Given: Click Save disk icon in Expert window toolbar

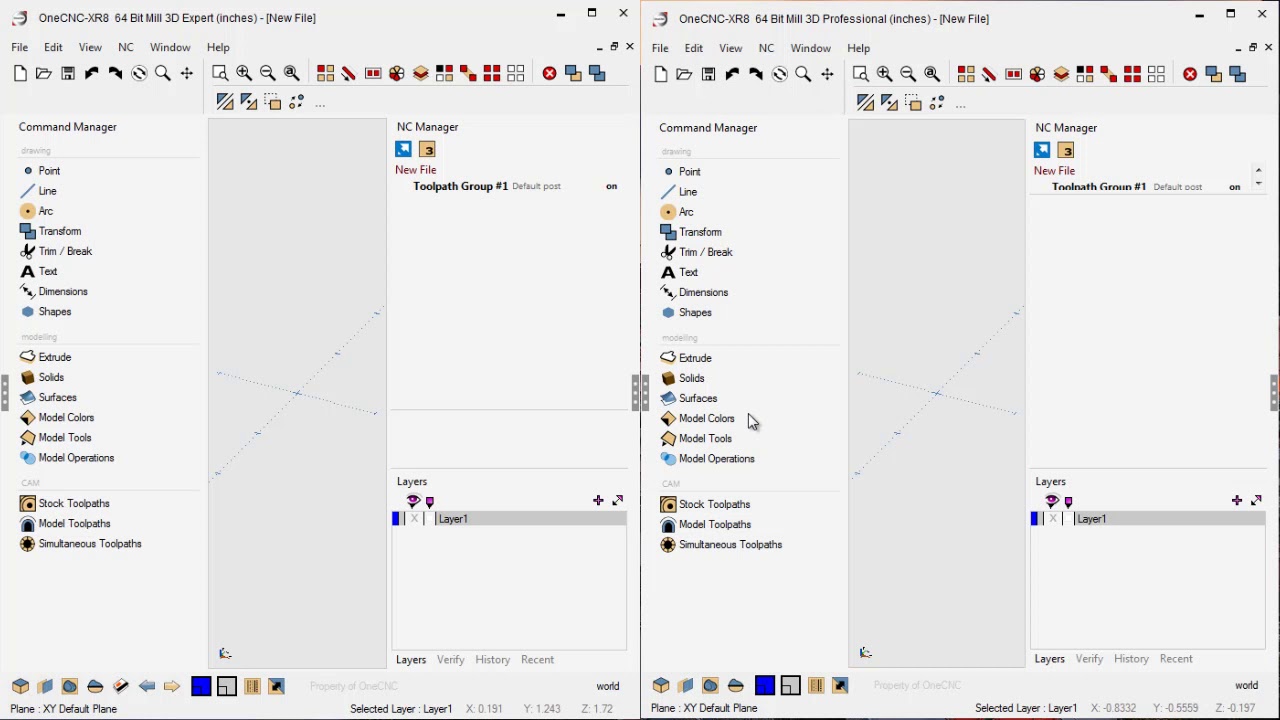Looking at the screenshot, I should pyautogui.click(x=68, y=73).
